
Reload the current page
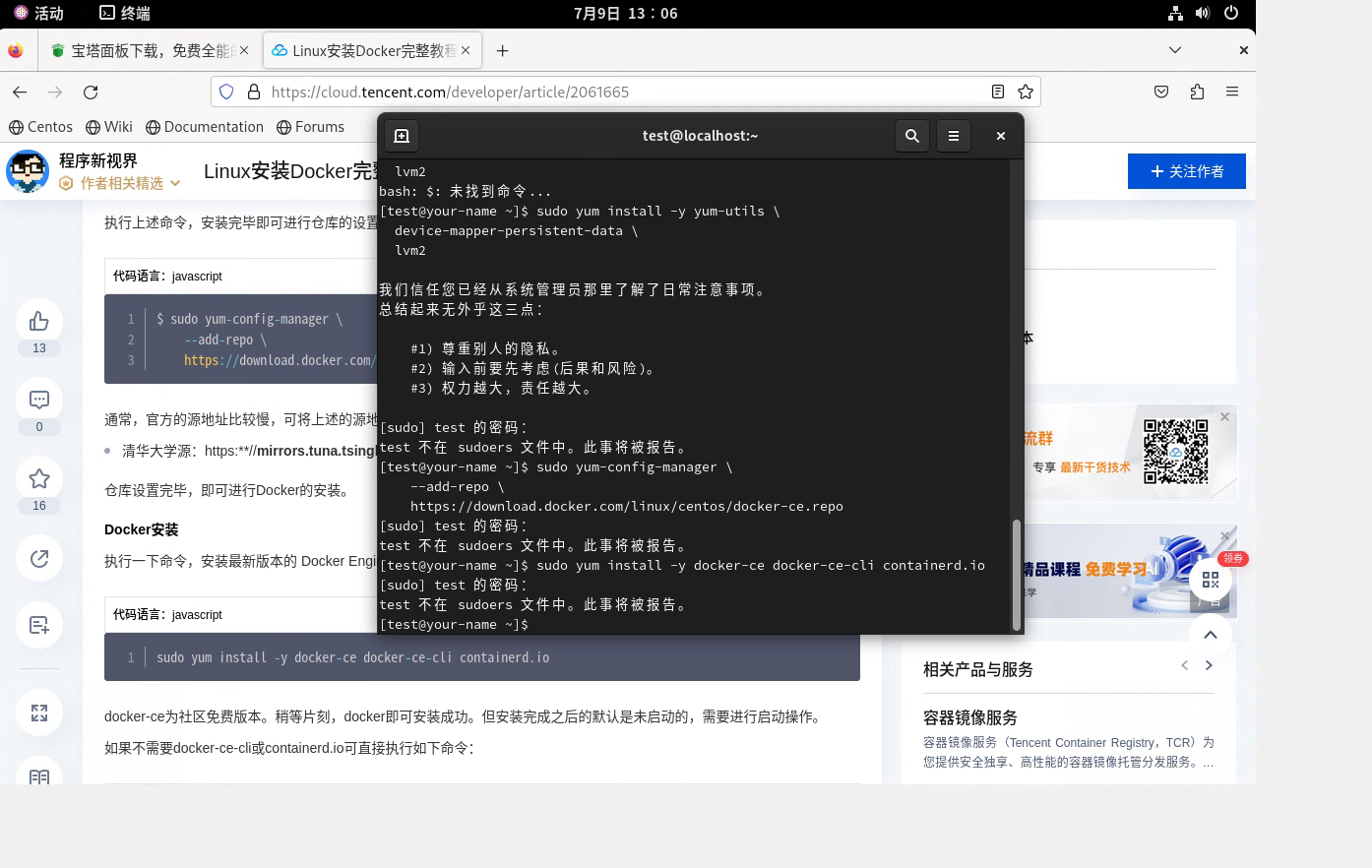91,92
